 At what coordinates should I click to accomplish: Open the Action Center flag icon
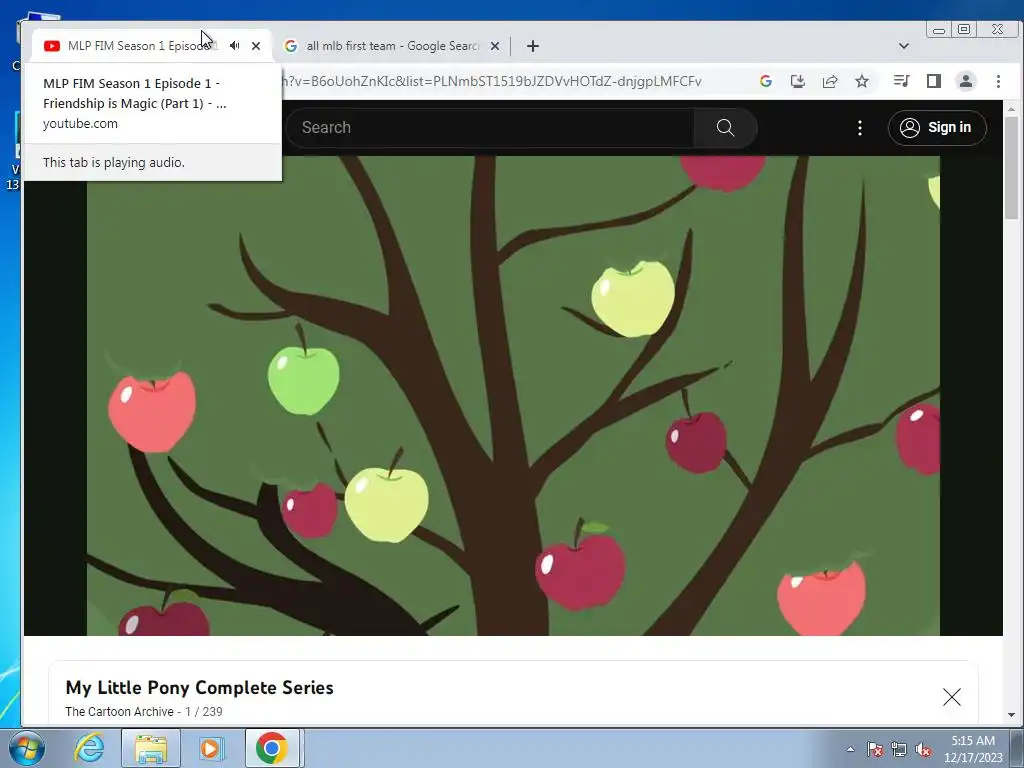pyautogui.click(x=874, y=749)
